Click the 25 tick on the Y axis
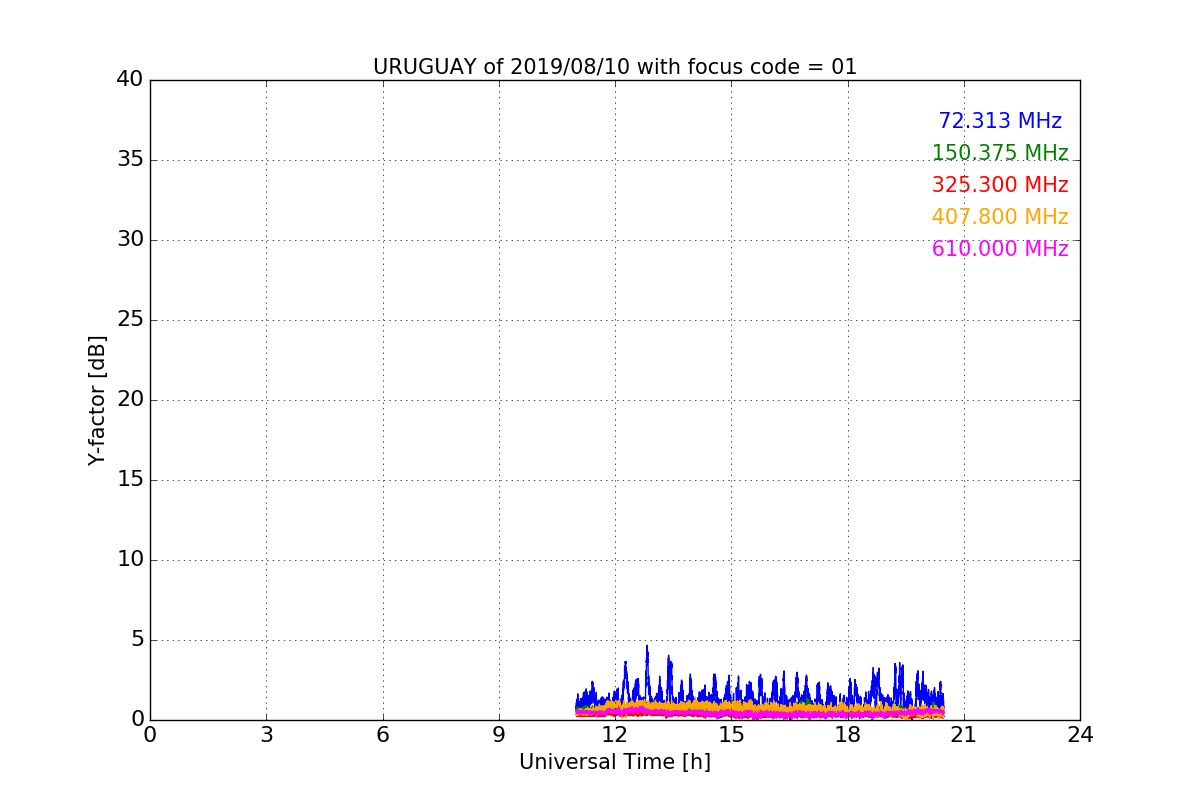 (130, 320)
